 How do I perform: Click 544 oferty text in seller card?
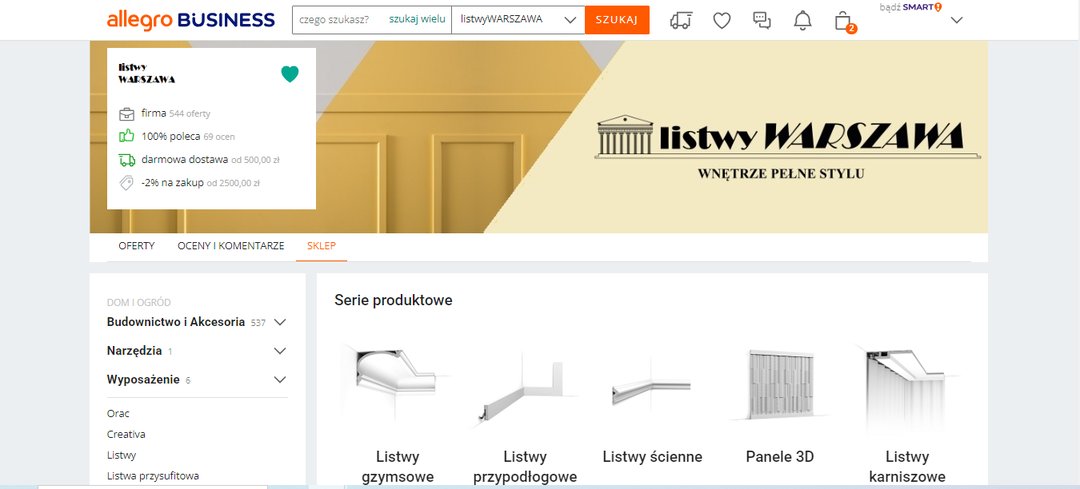coord(189,114)
